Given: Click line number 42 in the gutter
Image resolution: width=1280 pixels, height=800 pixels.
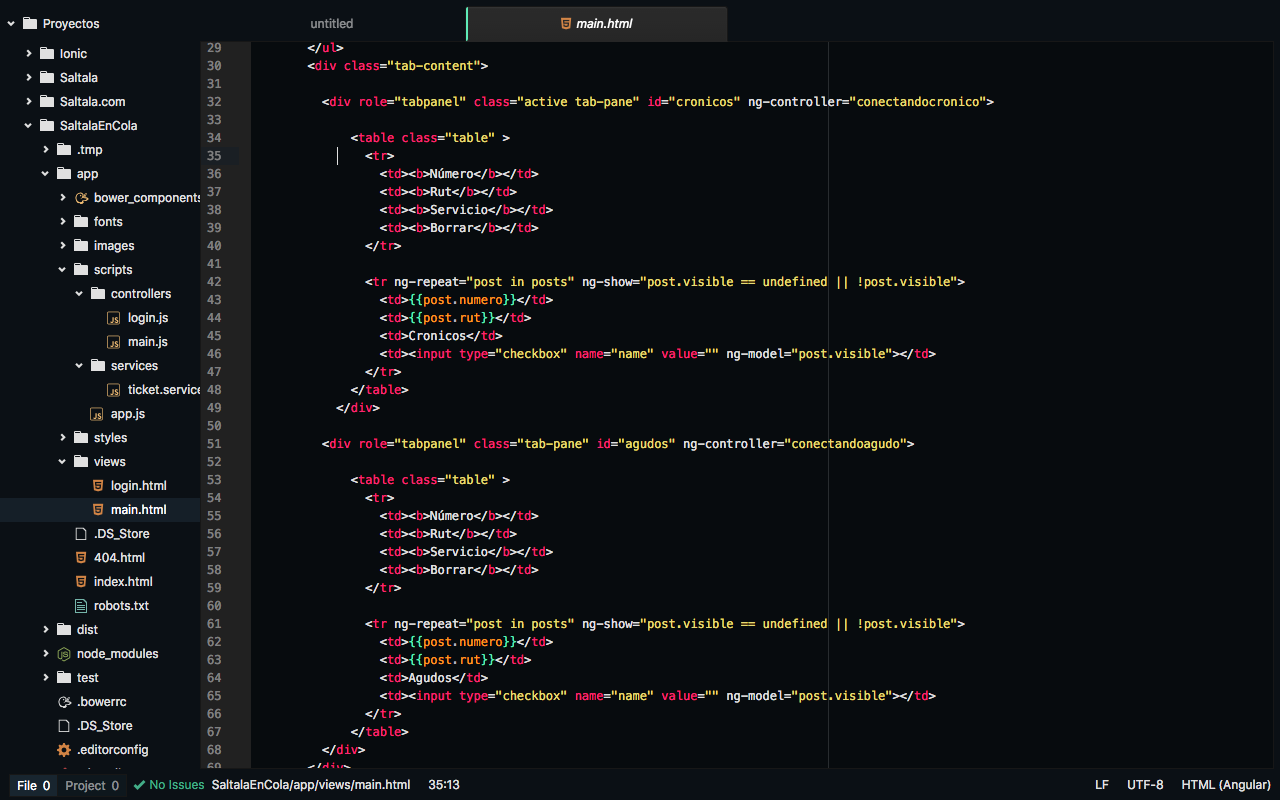Looking at the screenshot, I should coord(214,282).
